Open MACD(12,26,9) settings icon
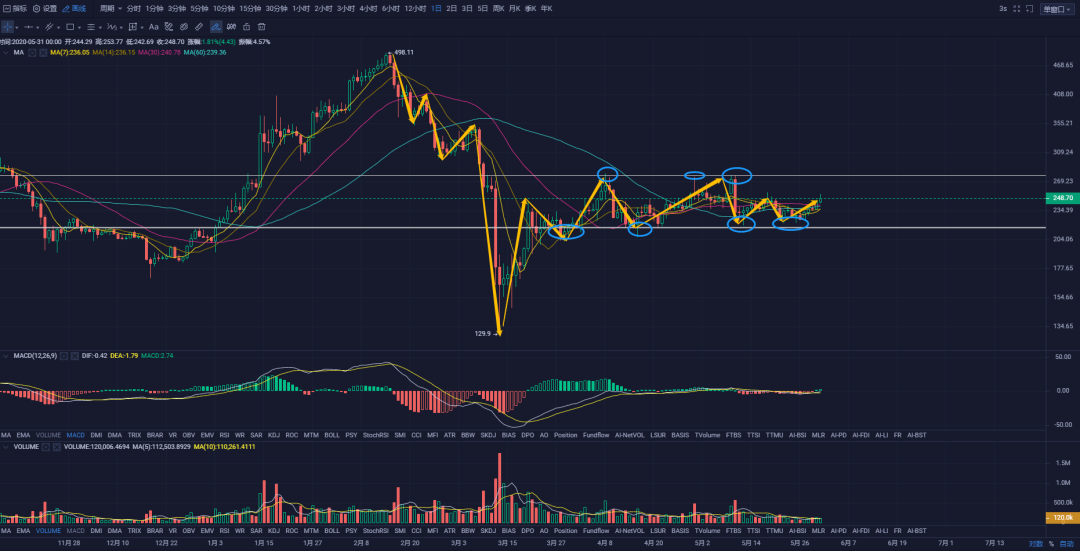Viewport: 1080px width, 551px height. [64, 356]
